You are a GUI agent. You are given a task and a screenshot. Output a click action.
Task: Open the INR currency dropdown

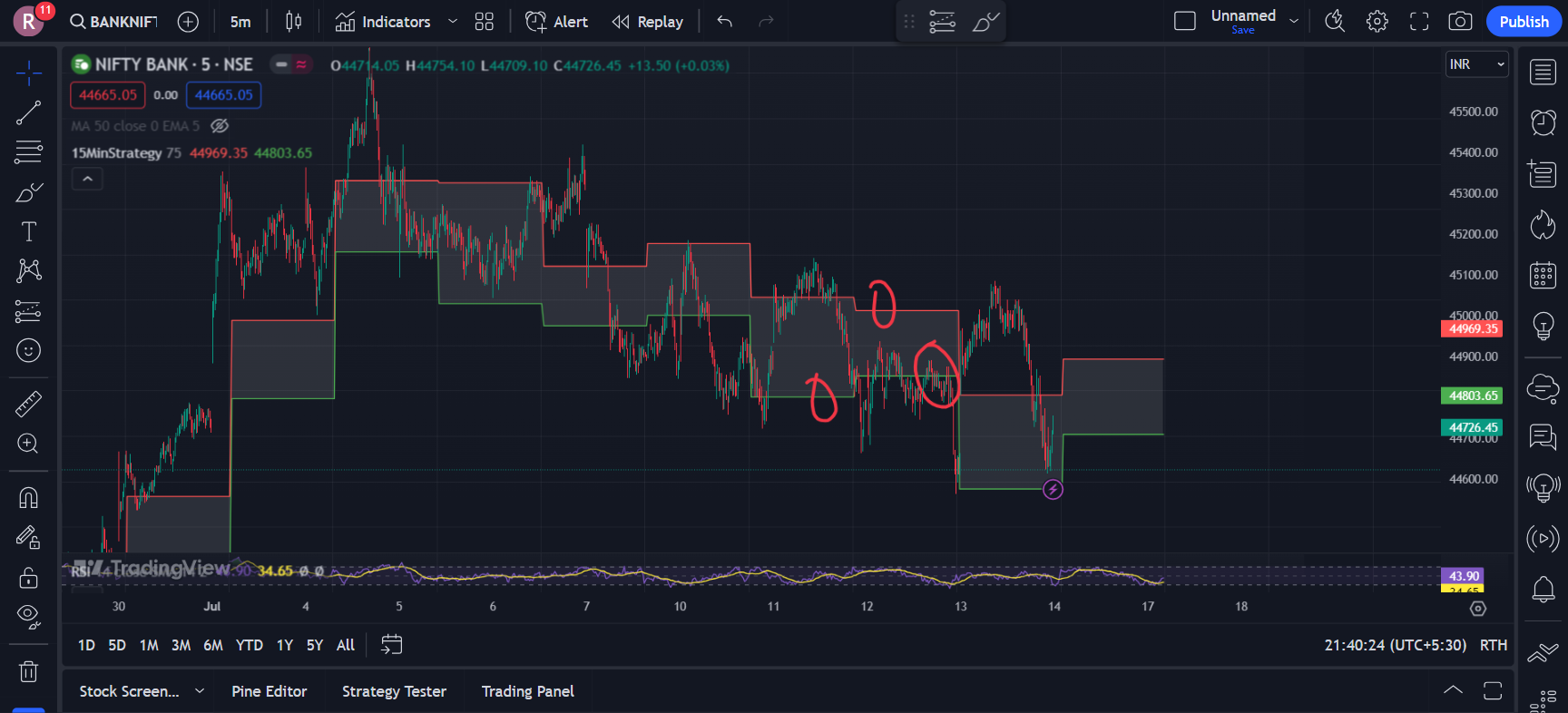[1476, 64]
